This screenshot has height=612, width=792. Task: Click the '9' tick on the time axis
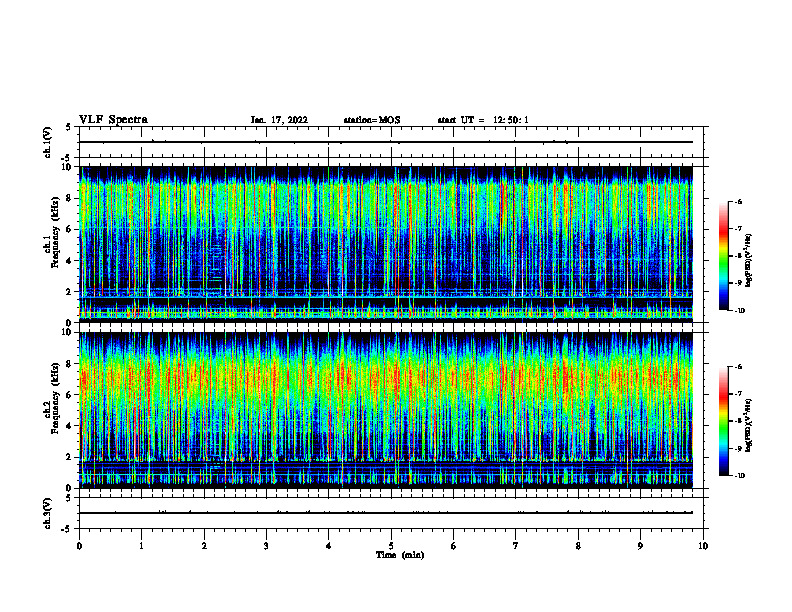[x=640, y=546]
